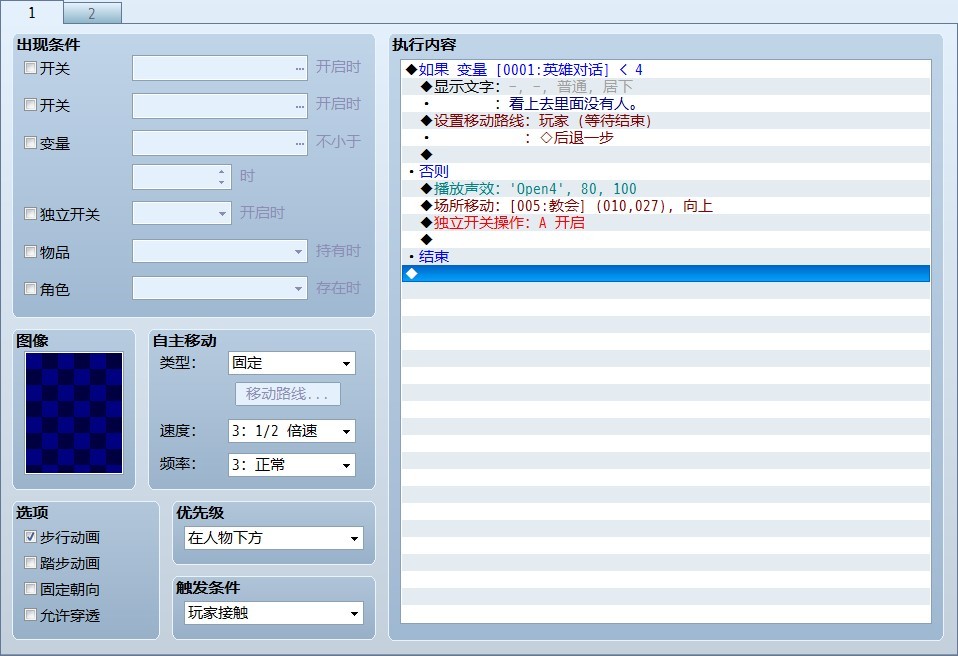The height and width of the screenshot is (656, 958).
Task: Enable the 物品 condition checkbox
Action: [30, 252]
